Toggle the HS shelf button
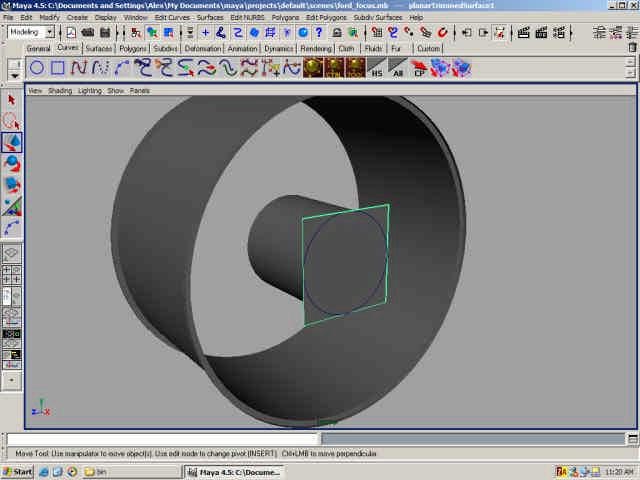The height and width of the screenshot is (480, 640). point(377,68)
